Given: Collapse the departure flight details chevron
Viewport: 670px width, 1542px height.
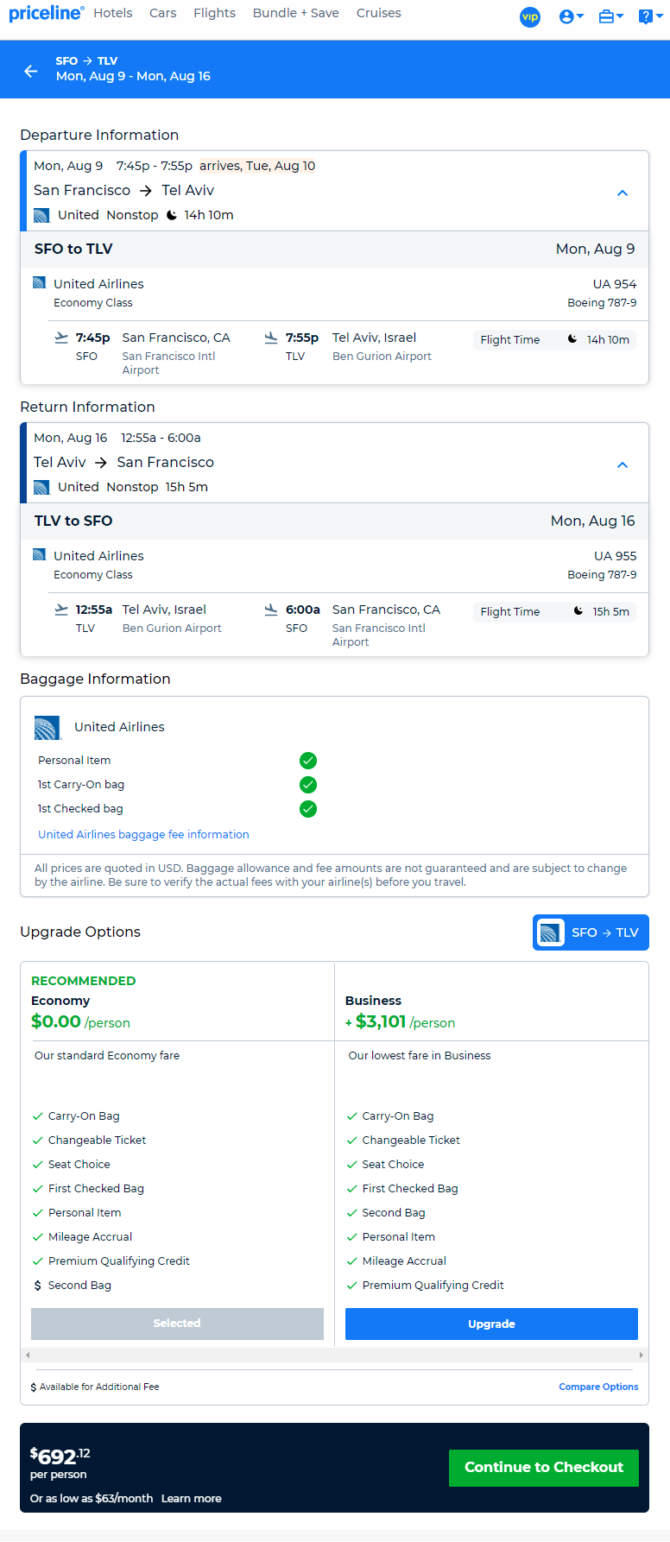Looking at the screenshot, I should point(622,192).
